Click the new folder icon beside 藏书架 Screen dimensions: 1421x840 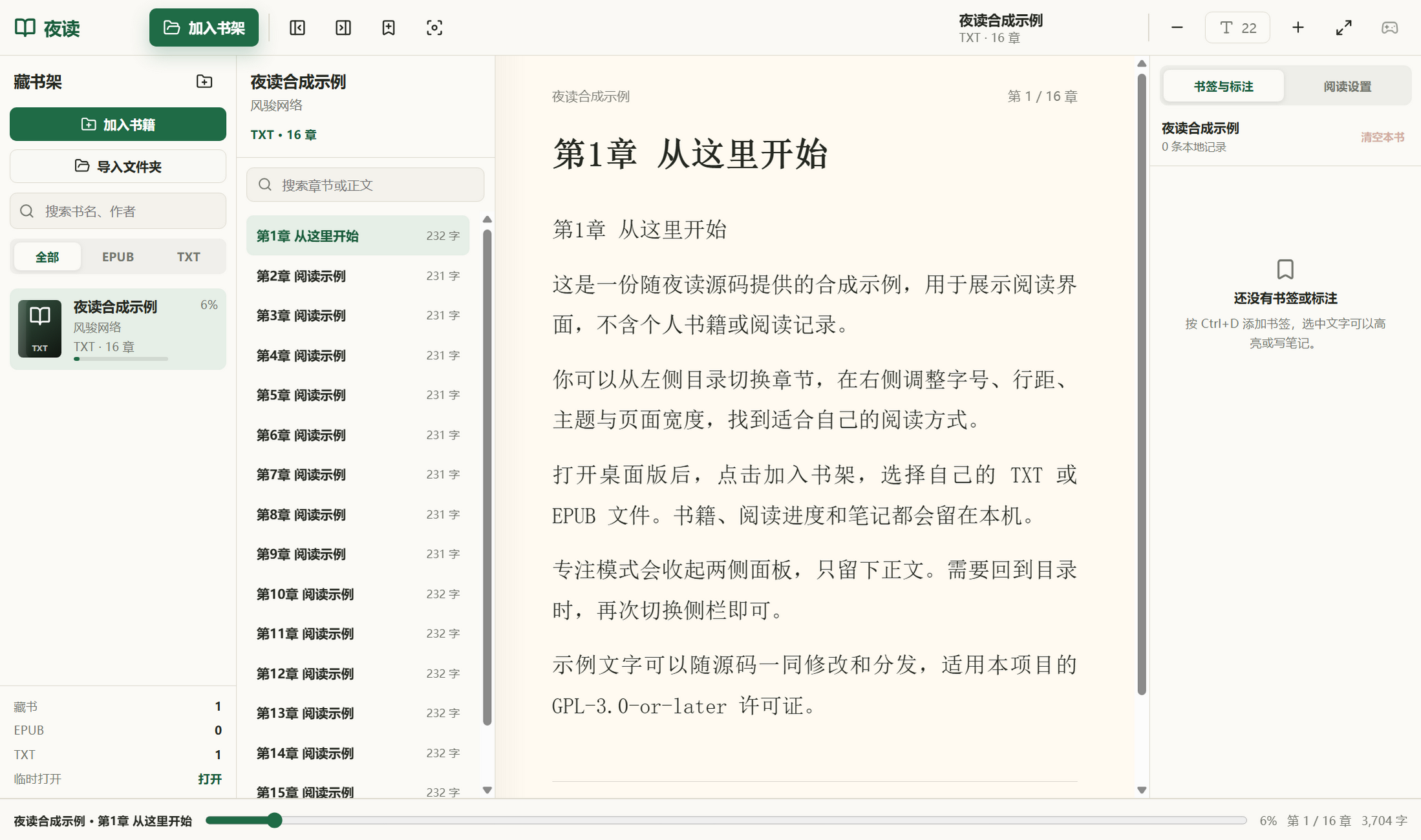[x=204, y=81]
